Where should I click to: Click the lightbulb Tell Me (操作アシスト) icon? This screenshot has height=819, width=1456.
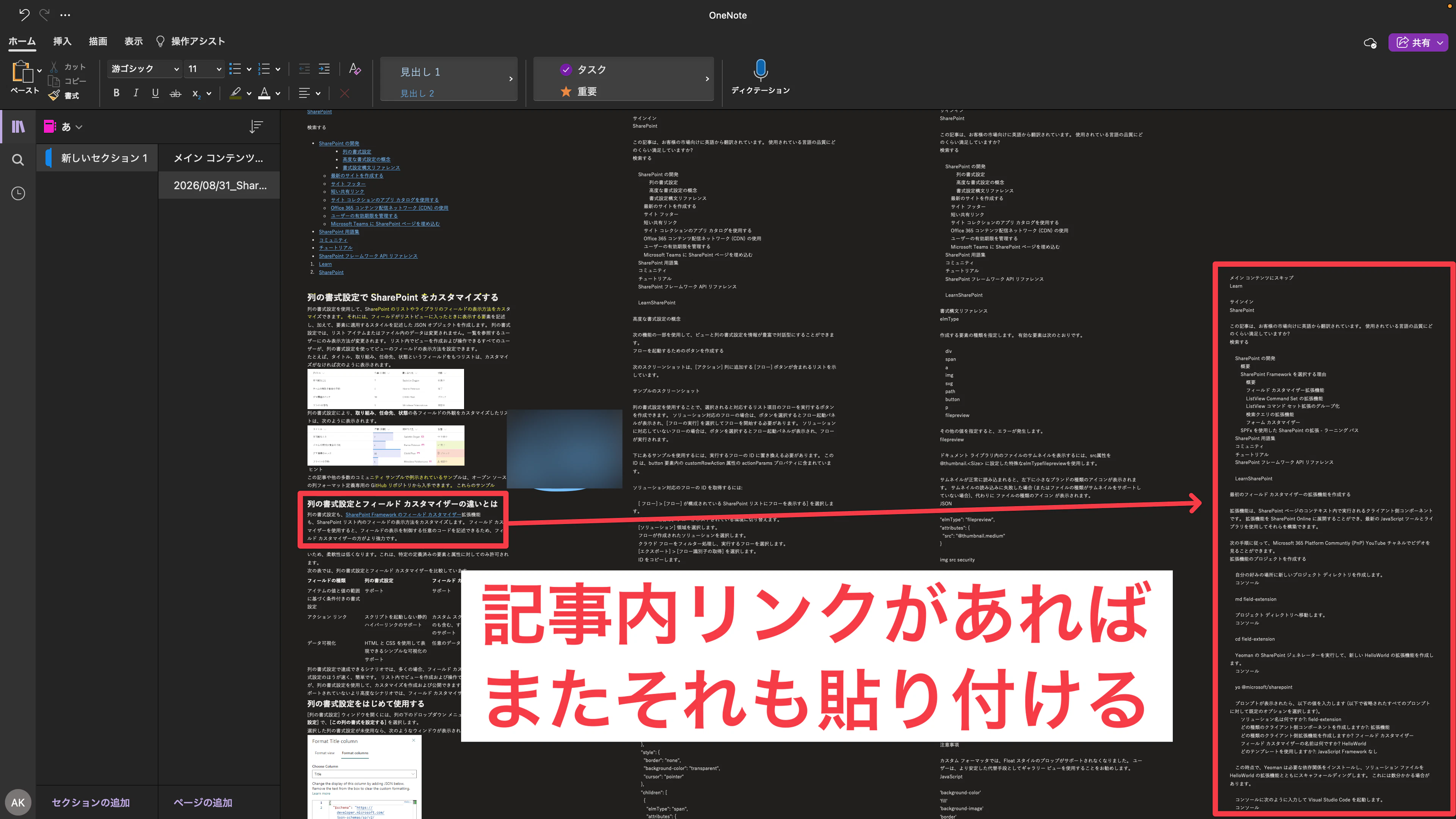click(160, 41)
